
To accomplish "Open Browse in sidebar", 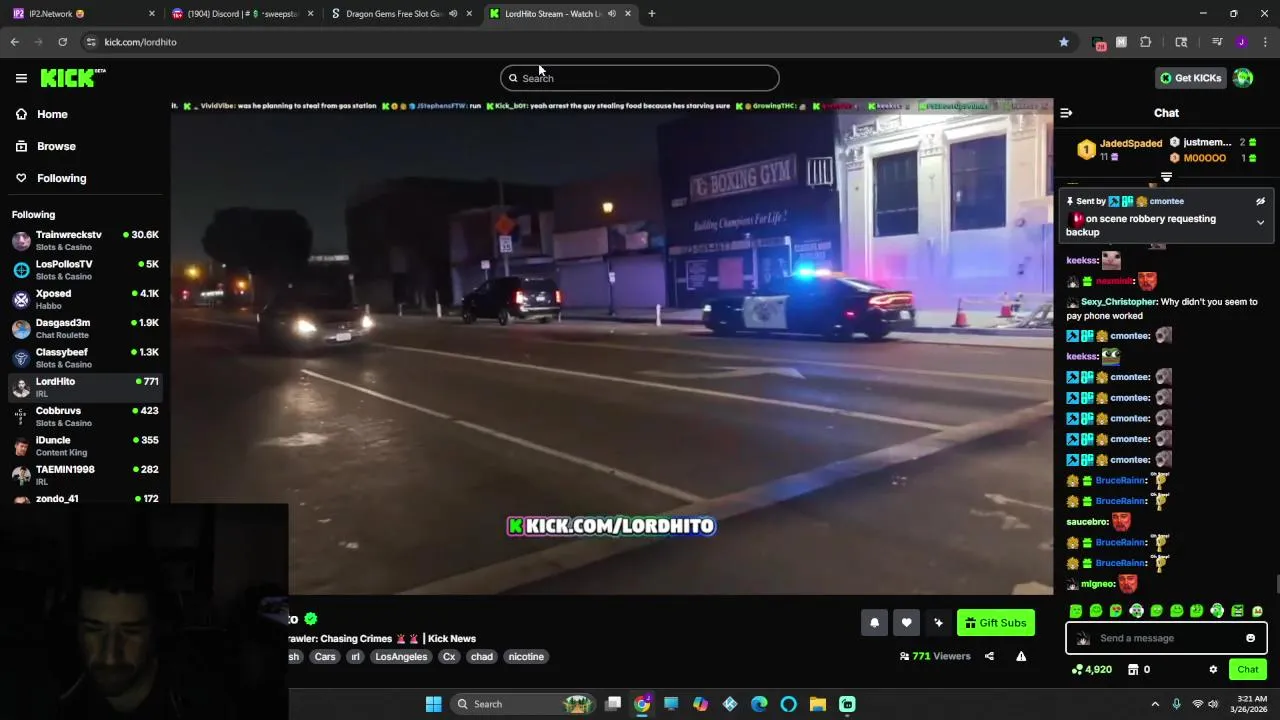I will [56, 146].
